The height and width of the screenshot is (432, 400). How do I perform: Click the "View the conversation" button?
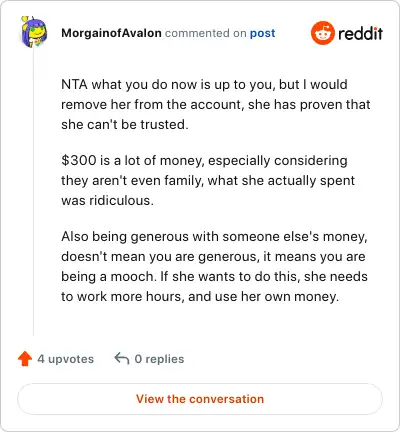(200, 399)
